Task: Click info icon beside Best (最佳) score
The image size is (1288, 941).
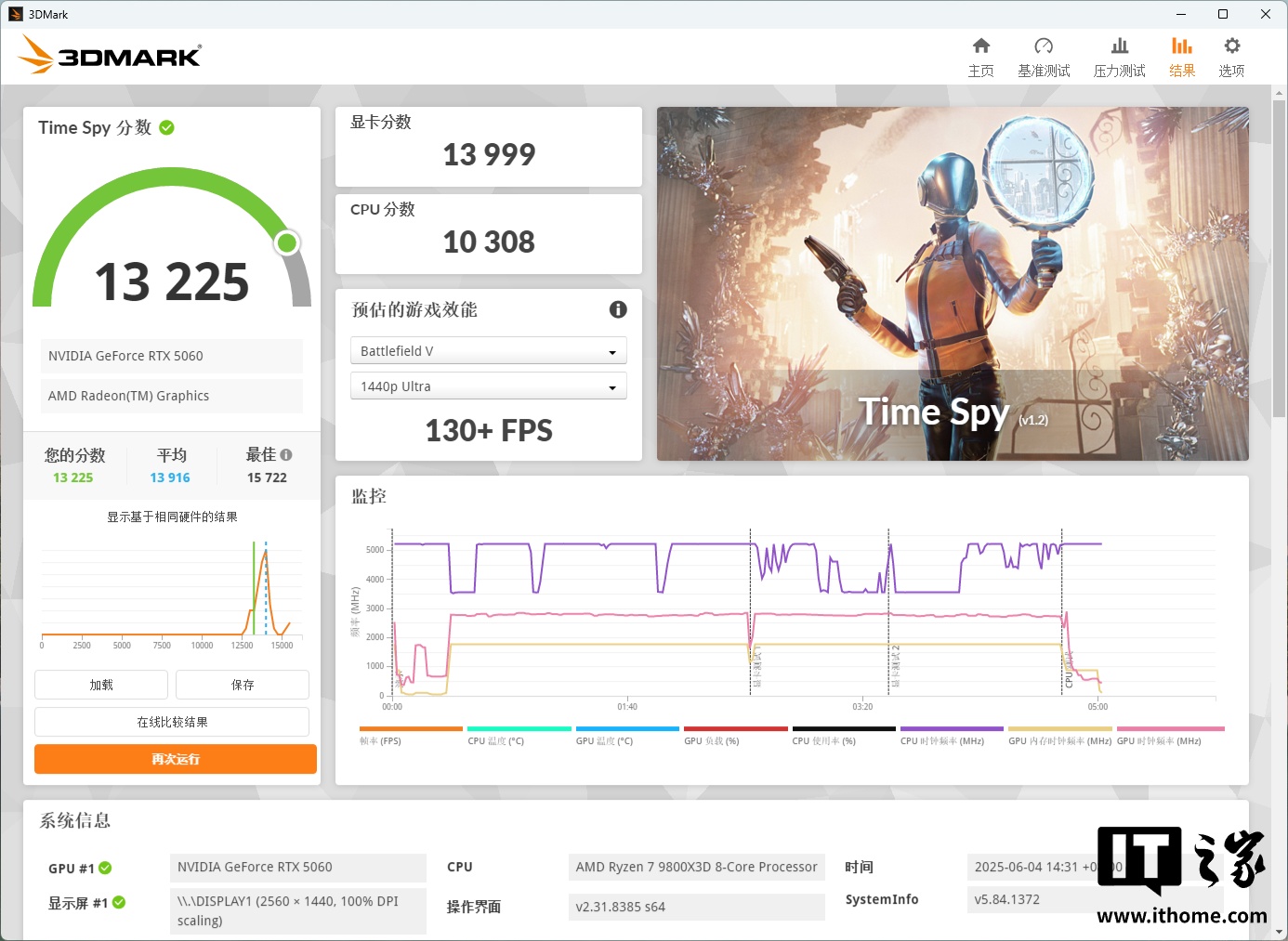Action: pos(286,455)
